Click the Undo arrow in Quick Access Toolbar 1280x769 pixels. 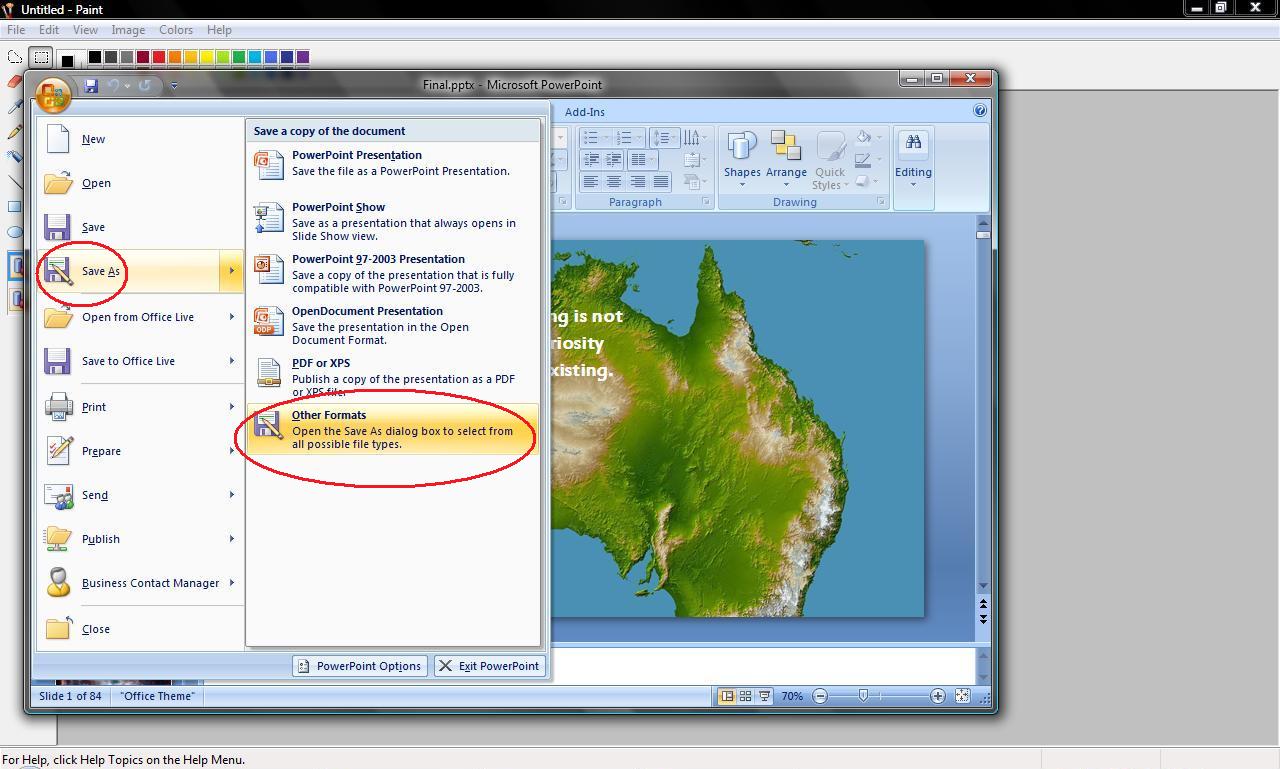(114, 86)
